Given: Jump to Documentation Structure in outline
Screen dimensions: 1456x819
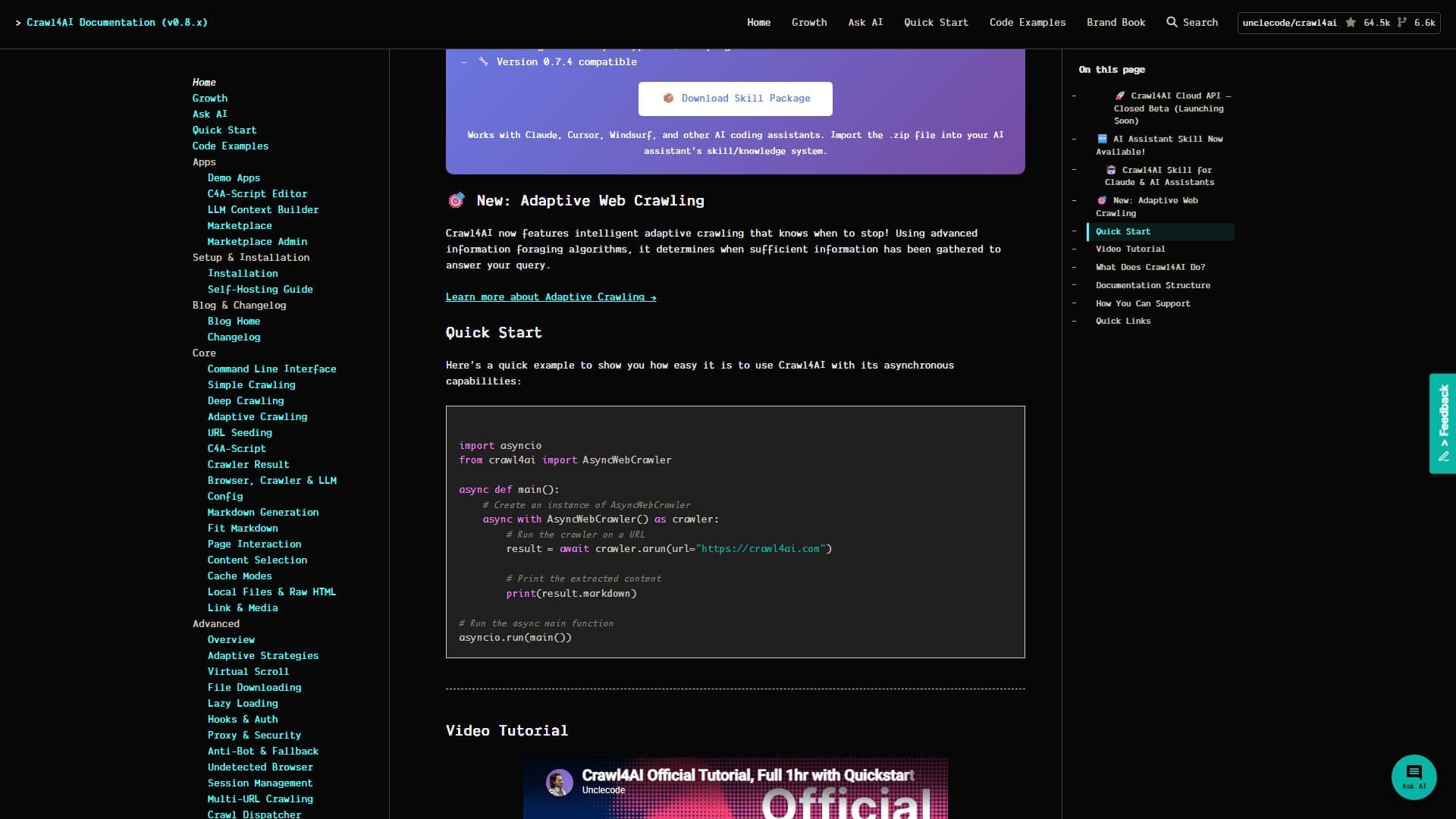Looking at the screenshot, I should (x=1153, y=285).
